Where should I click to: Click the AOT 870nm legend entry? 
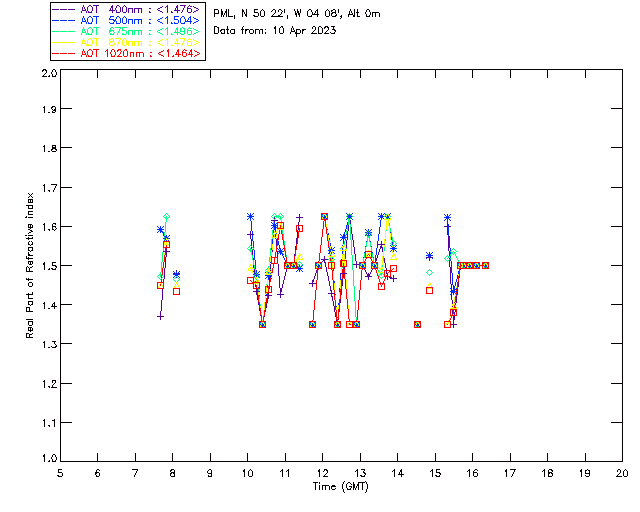[x=126, y=42]
